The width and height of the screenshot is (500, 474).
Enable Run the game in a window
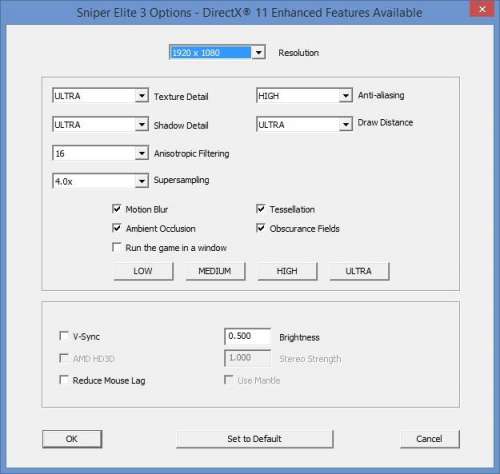click(117, 247)
